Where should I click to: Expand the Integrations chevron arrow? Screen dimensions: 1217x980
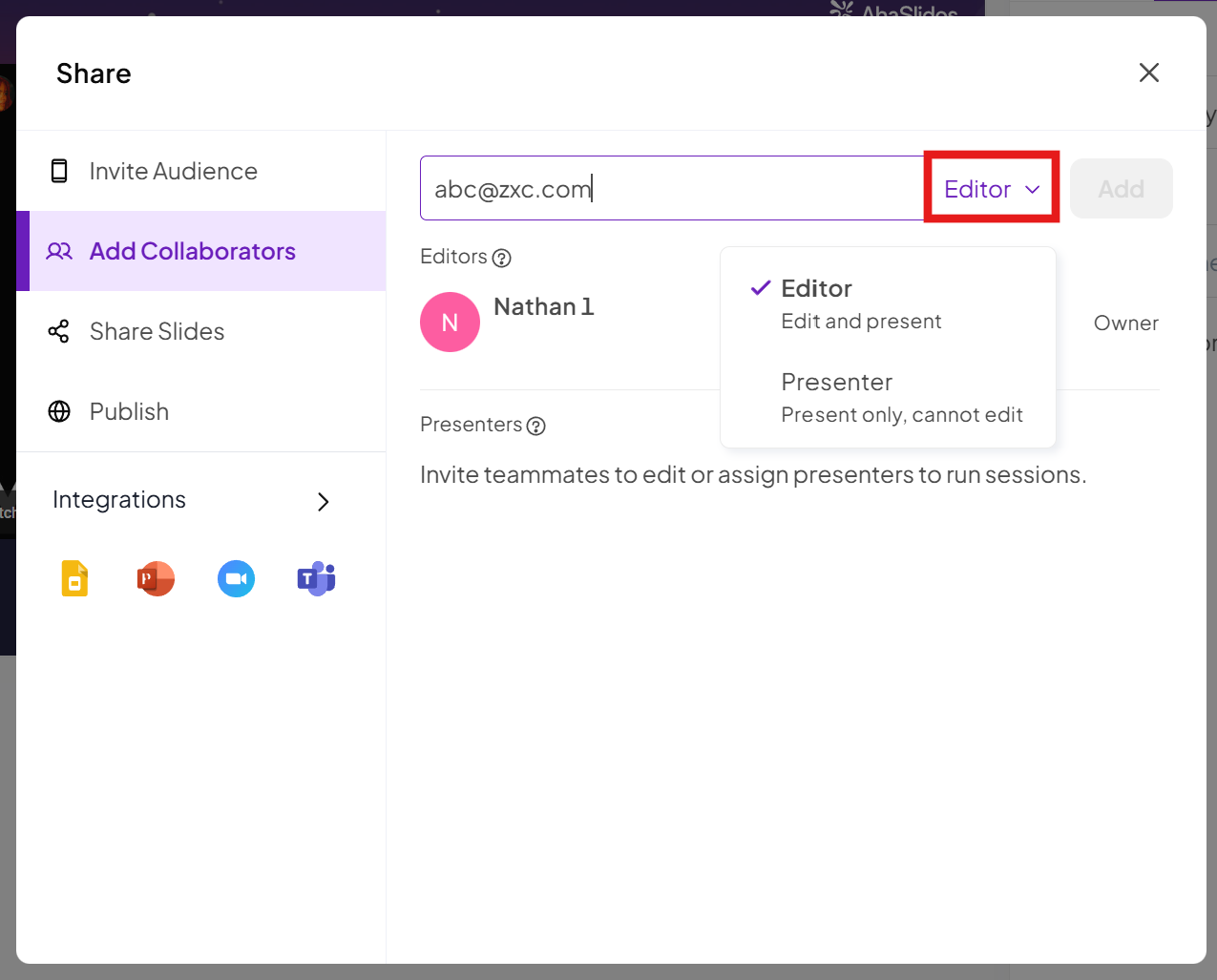tap(323, 502)
